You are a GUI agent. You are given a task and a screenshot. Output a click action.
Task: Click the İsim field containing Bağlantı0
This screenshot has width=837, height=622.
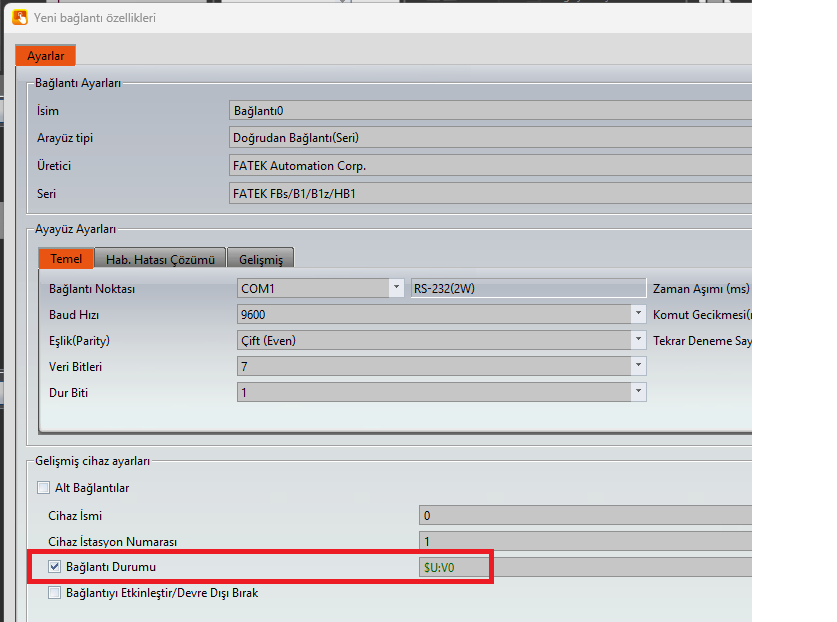490,110
